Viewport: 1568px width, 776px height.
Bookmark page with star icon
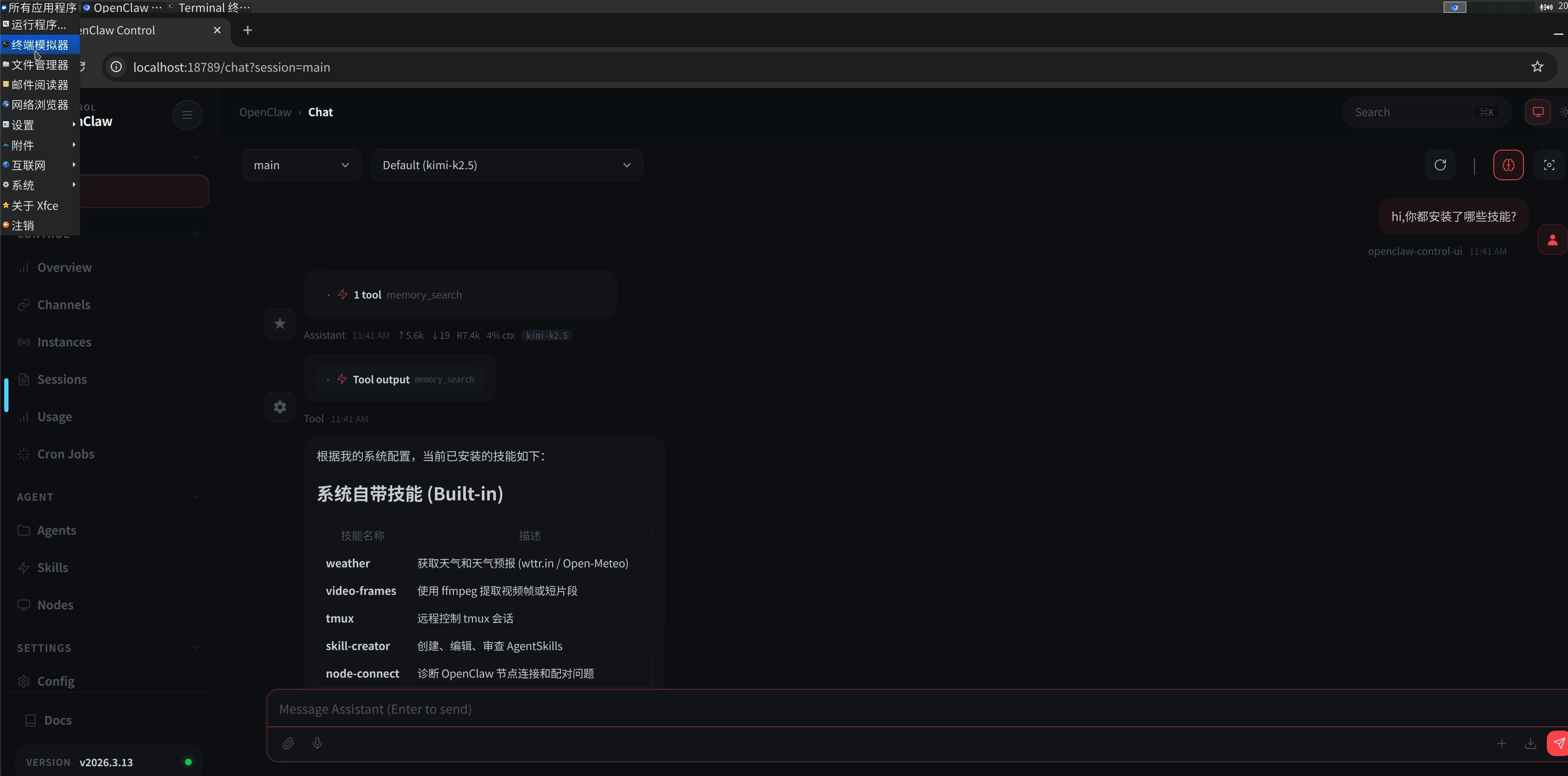click(1537, 67)
